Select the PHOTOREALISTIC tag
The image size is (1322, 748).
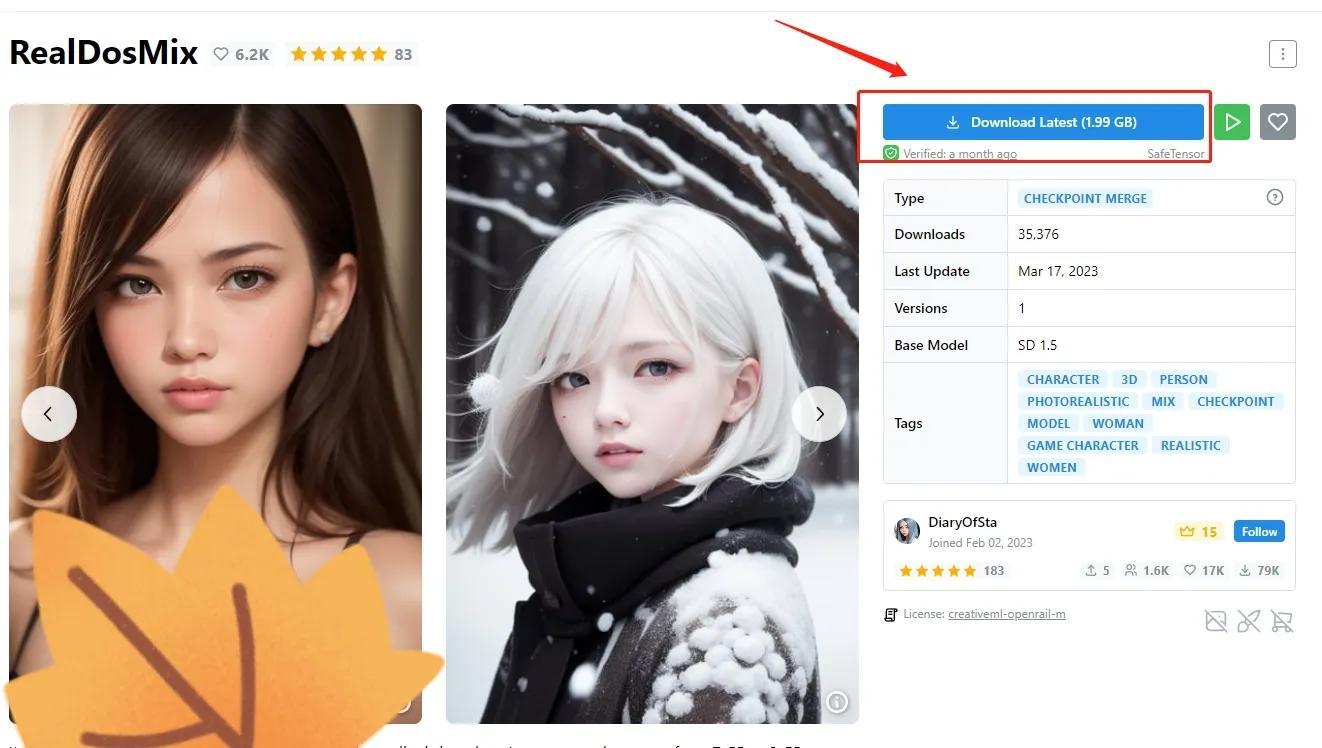coord(1077,401)
